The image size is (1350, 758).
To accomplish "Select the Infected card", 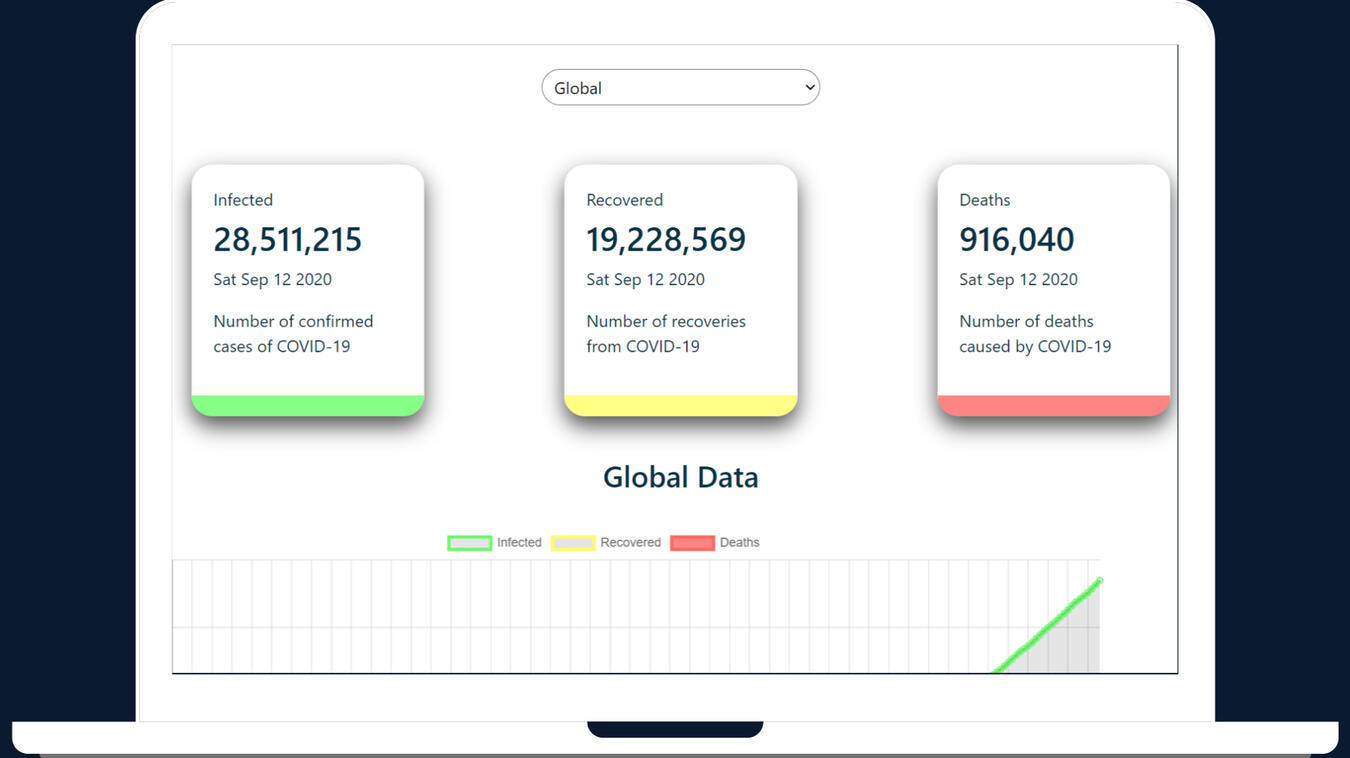I will (307, 290).
